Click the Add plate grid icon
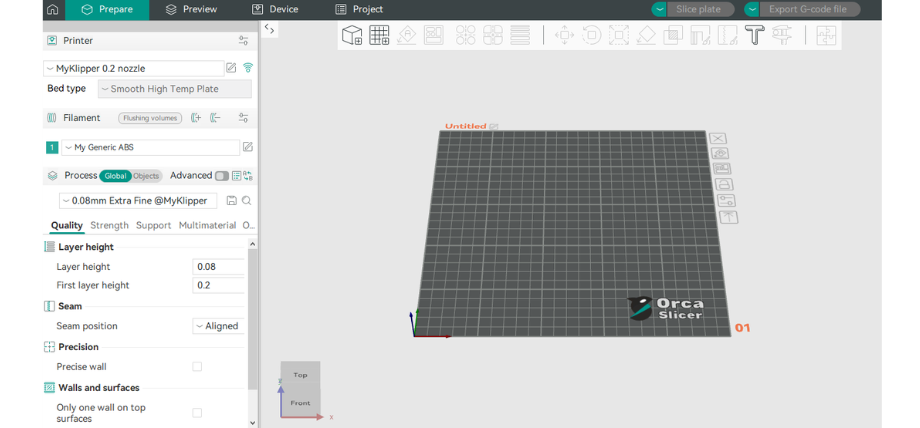 (379, 35)
